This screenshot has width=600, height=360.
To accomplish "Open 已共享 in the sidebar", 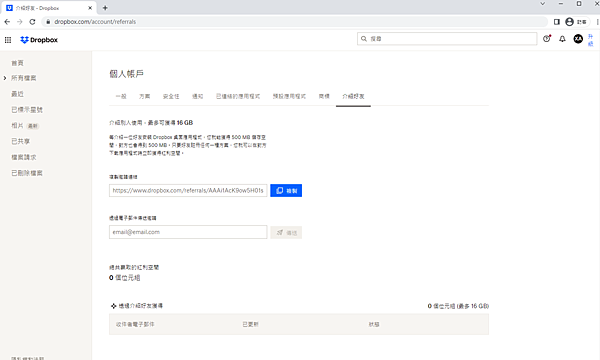I will (x=21, y=142).
